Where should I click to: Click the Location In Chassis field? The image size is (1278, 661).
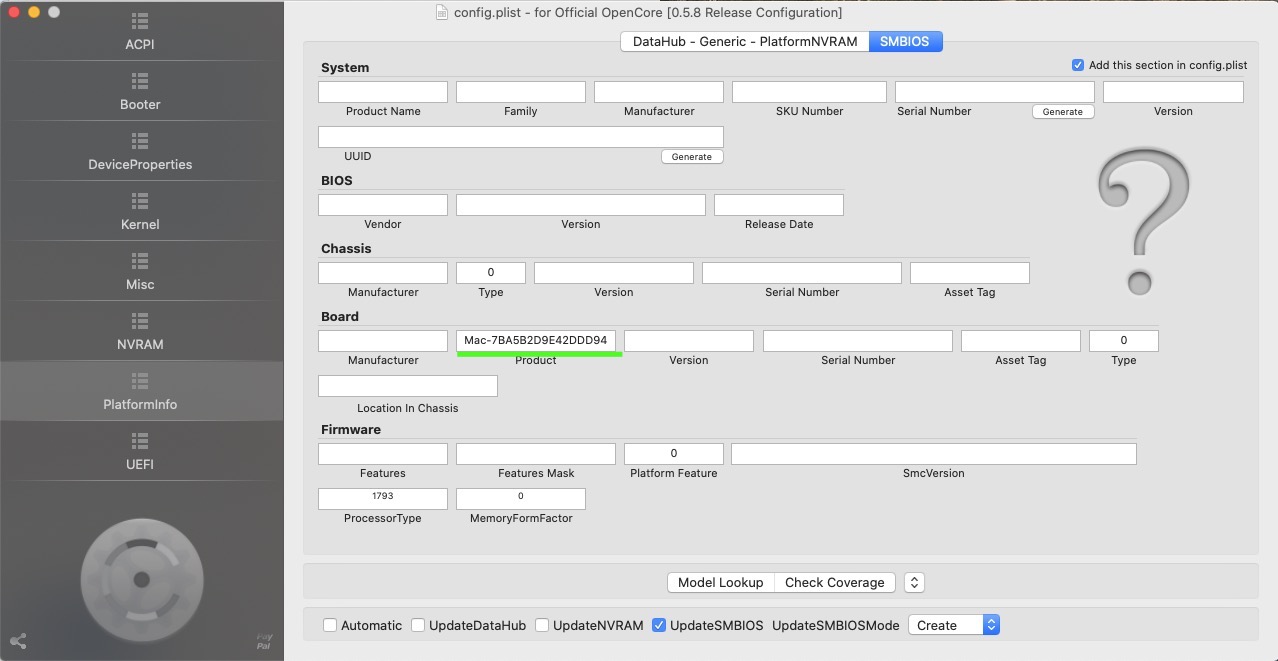point(408,386)
